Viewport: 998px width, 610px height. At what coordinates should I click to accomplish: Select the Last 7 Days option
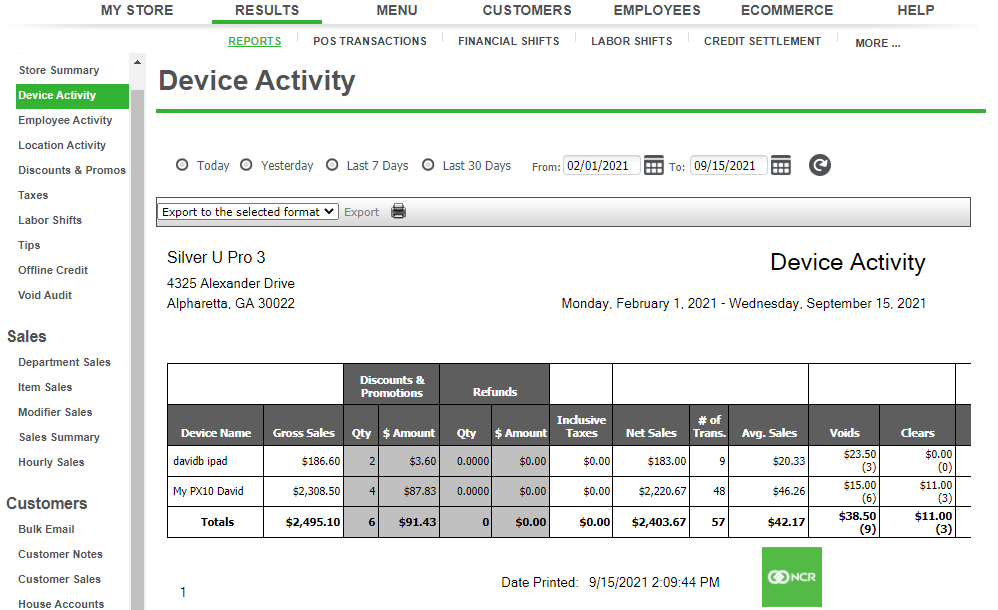[332, 165]
